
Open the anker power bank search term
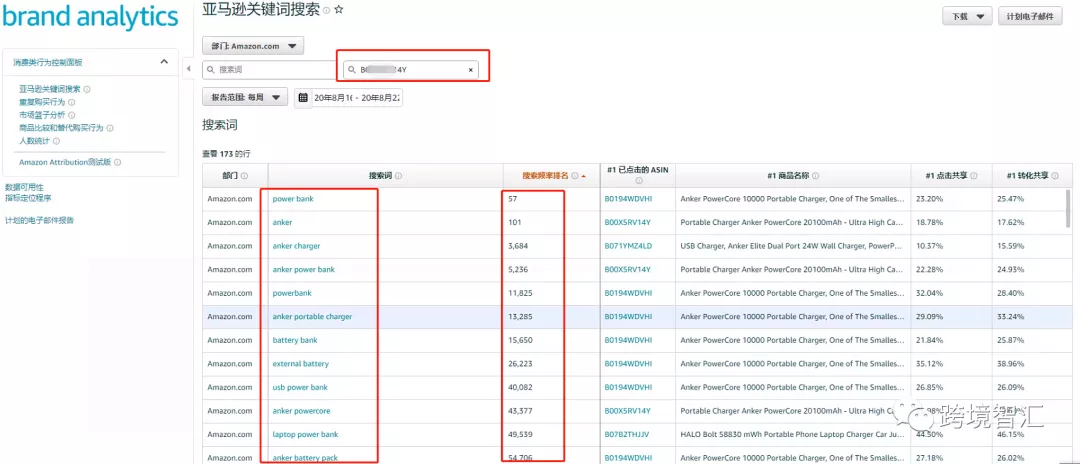click(x=304, y=269)
